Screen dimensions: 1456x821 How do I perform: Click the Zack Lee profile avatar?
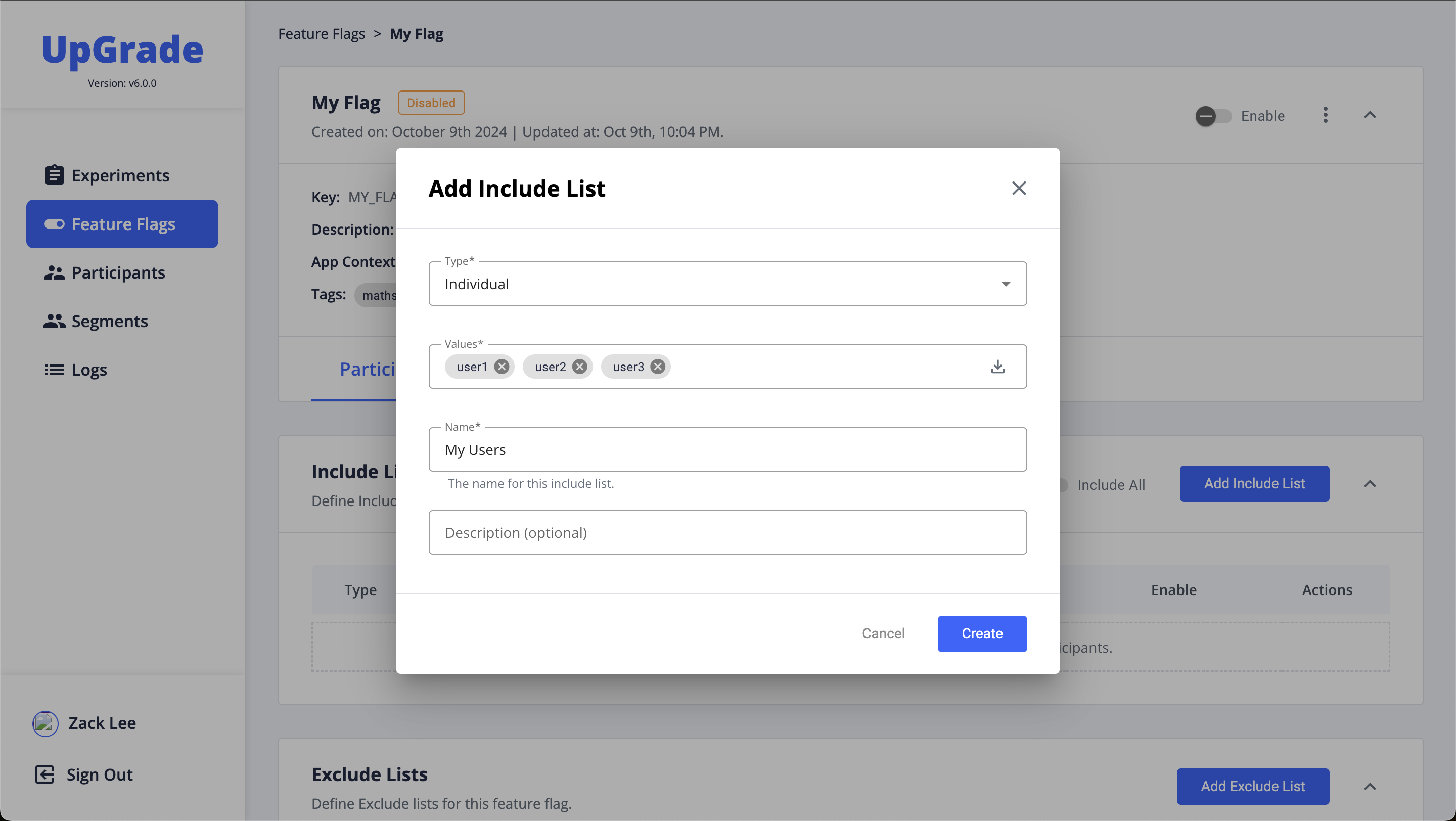[45, 723]
